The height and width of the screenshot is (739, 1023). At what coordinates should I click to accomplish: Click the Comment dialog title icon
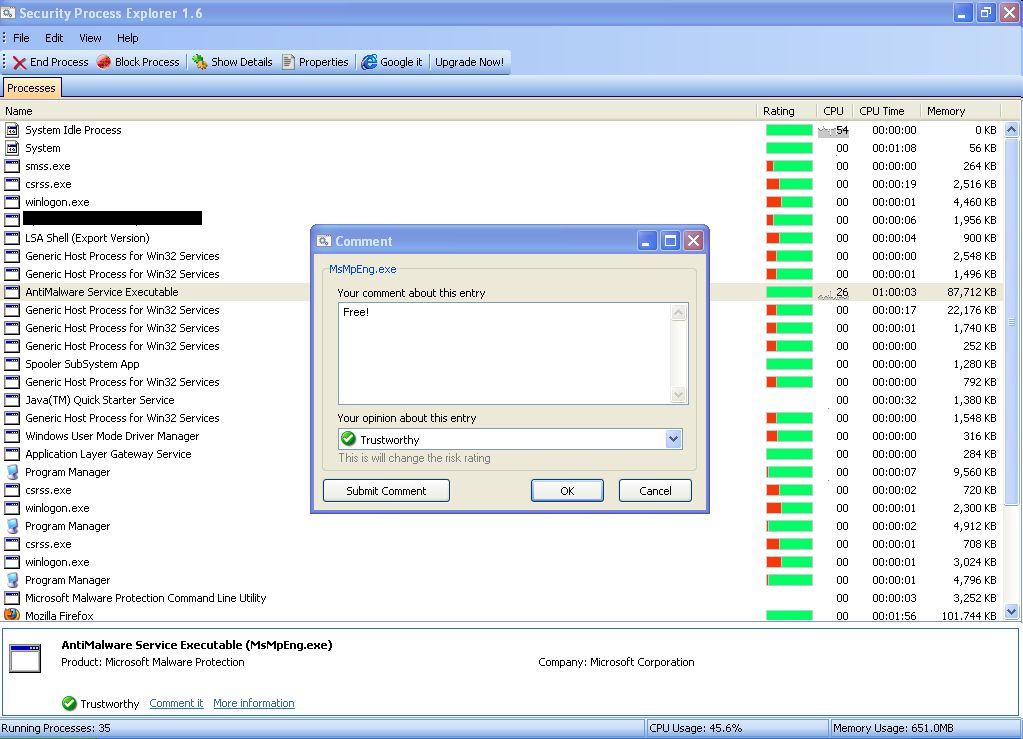[x=324, y=241]
